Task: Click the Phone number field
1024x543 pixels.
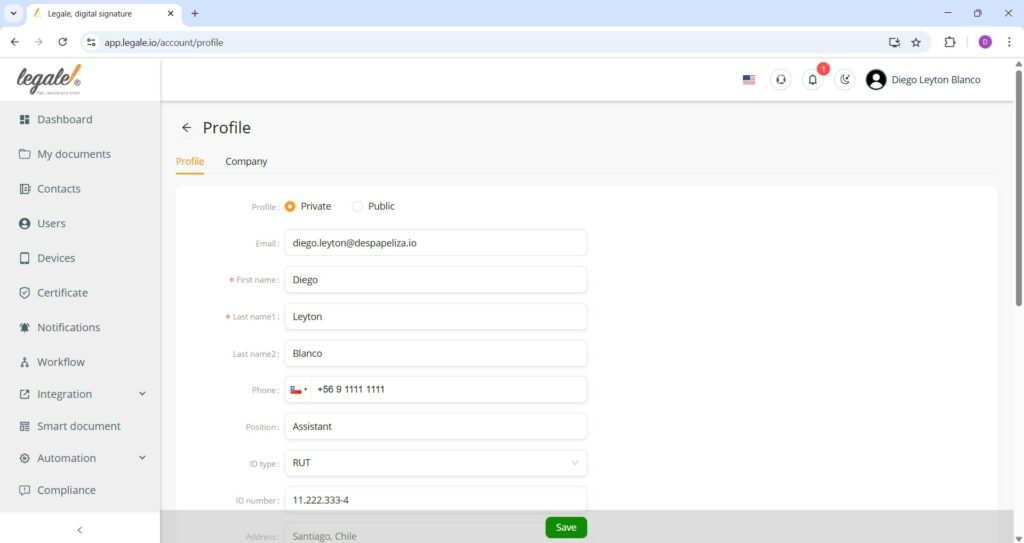Action: pos(449,389)
